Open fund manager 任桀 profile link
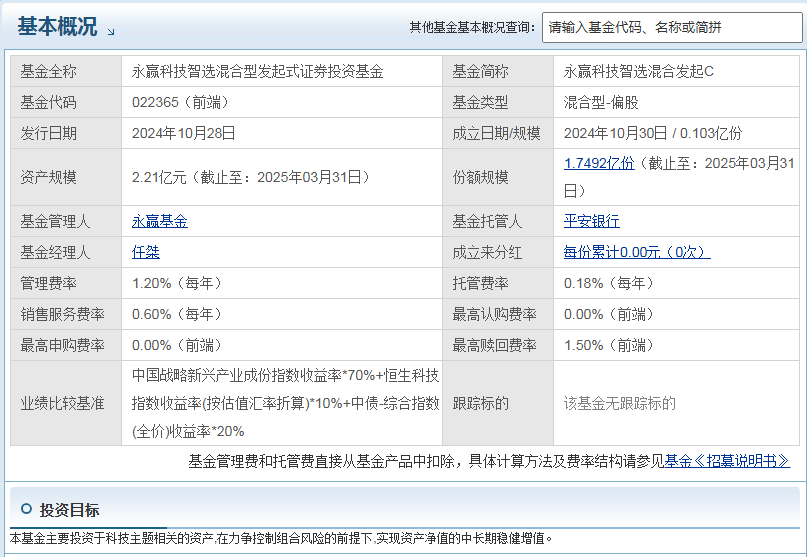 point(146,252)
